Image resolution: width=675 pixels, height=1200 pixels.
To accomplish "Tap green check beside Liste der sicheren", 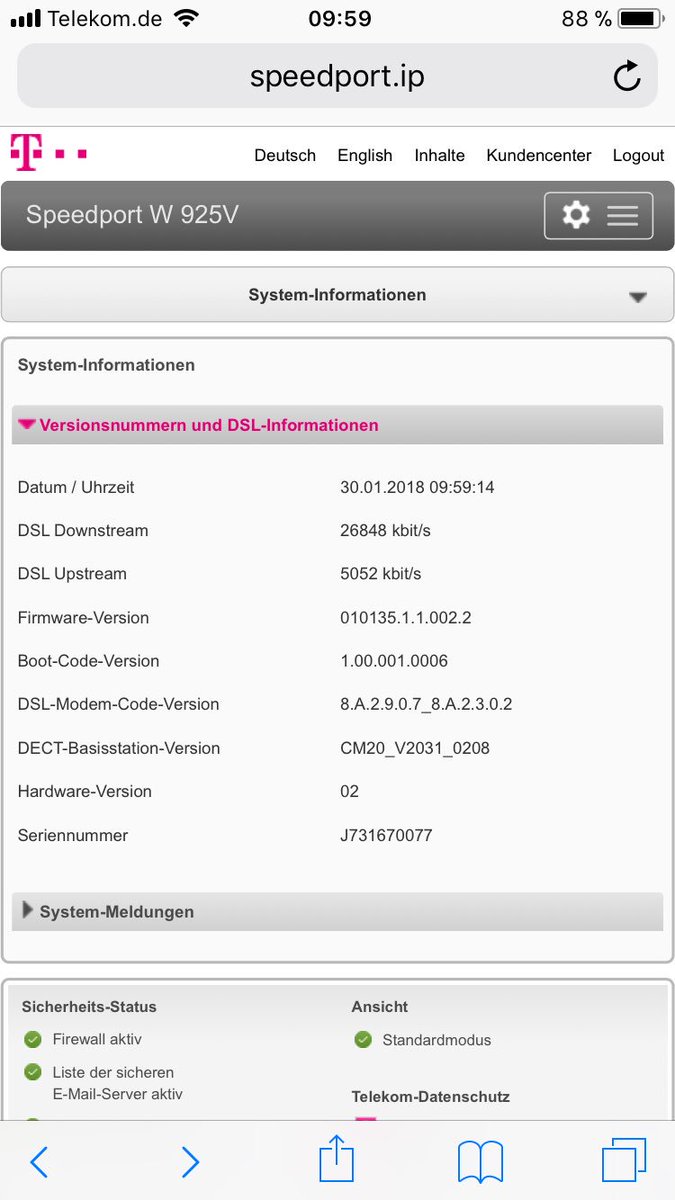I will click(x=32, y=1072).
